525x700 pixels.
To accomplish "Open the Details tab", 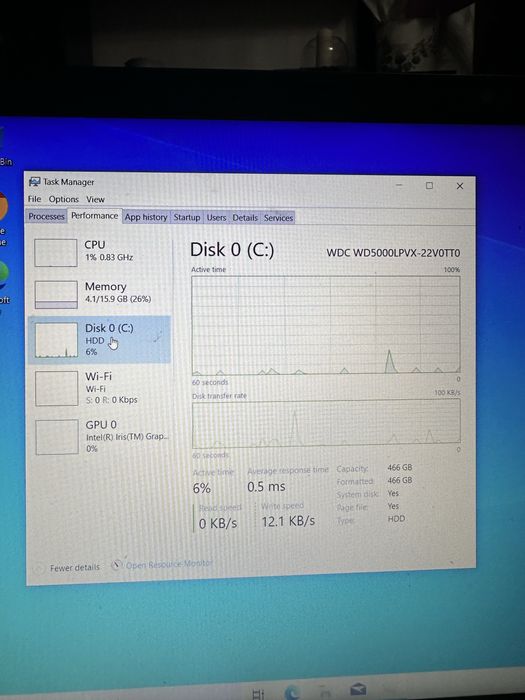I will coord(245,217).
